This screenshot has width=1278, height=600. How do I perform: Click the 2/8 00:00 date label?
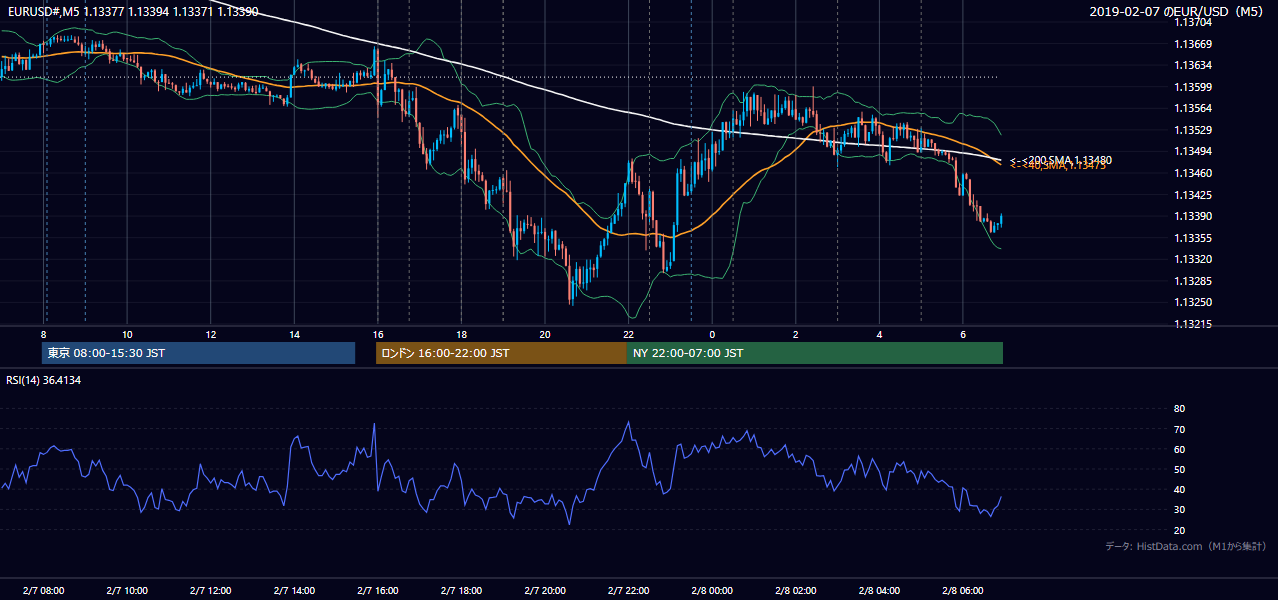[x=712, y=591]
